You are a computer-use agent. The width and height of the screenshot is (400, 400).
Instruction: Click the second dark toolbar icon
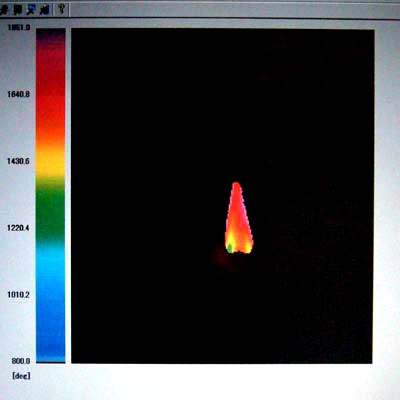[18, 10]
